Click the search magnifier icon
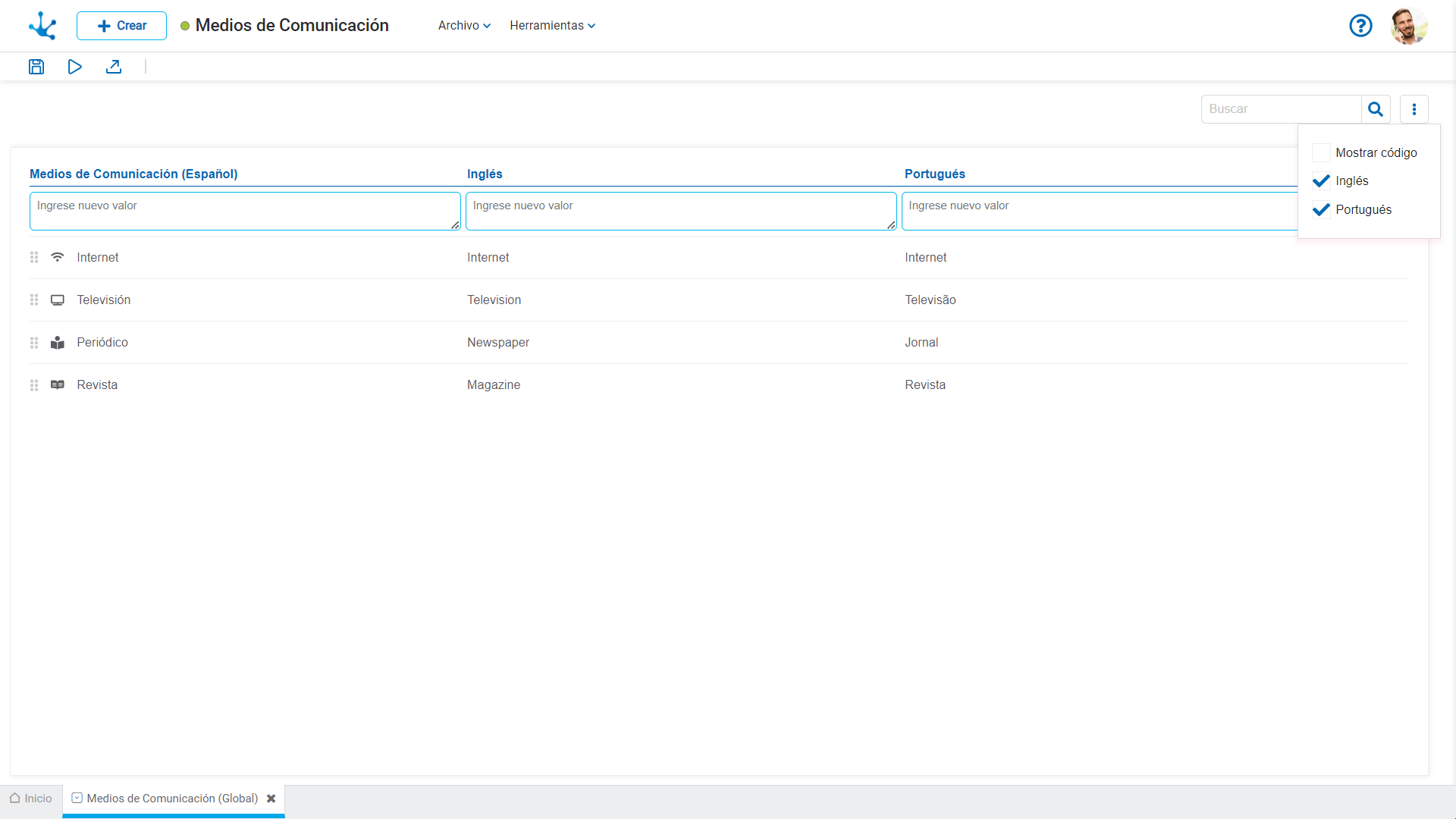Image resolution: width=1456 pixels, height=819 pixels. [x=1375, y=109]
